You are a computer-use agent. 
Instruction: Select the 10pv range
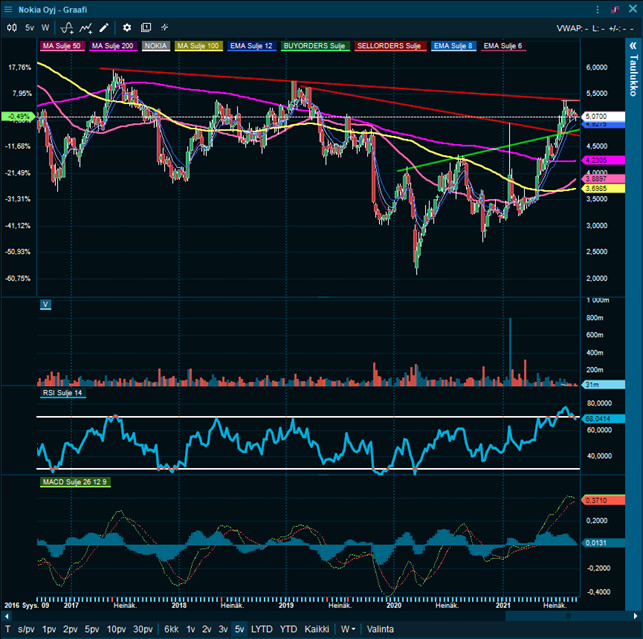click(x=116, y=629)
